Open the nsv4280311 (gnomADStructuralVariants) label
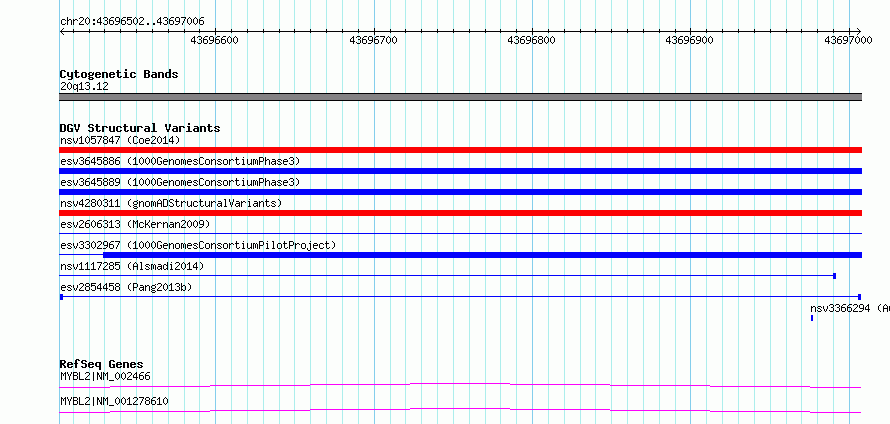Viewport: 890px width, 424px height. pyautogui.click(x=170, y=203)
